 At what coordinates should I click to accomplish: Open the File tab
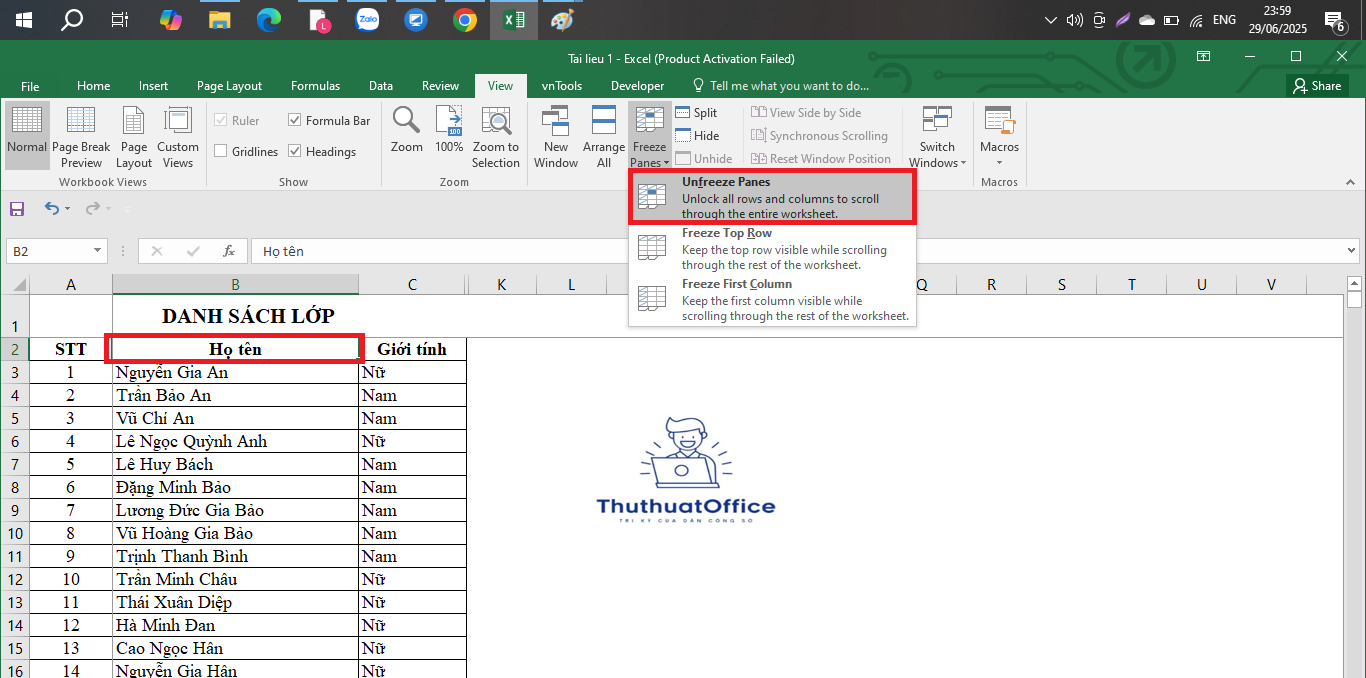click(30, 86)
